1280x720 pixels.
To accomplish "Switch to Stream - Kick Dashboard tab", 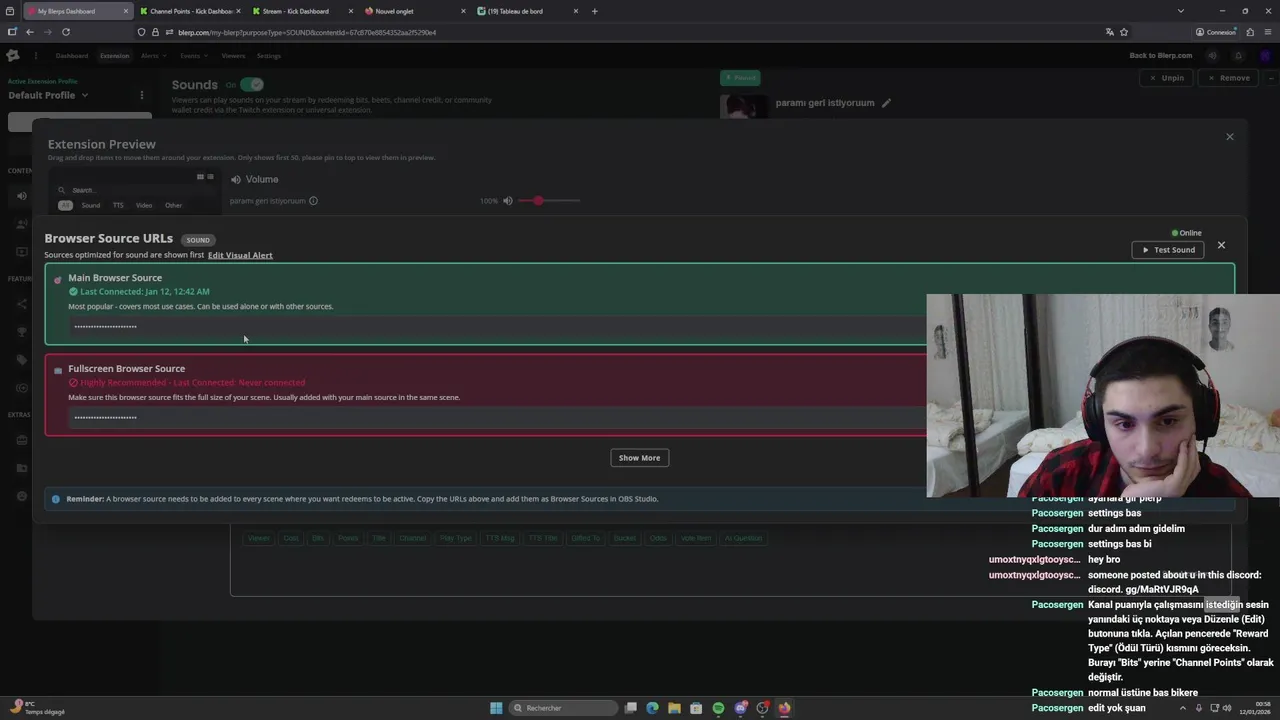I will 302,11.
